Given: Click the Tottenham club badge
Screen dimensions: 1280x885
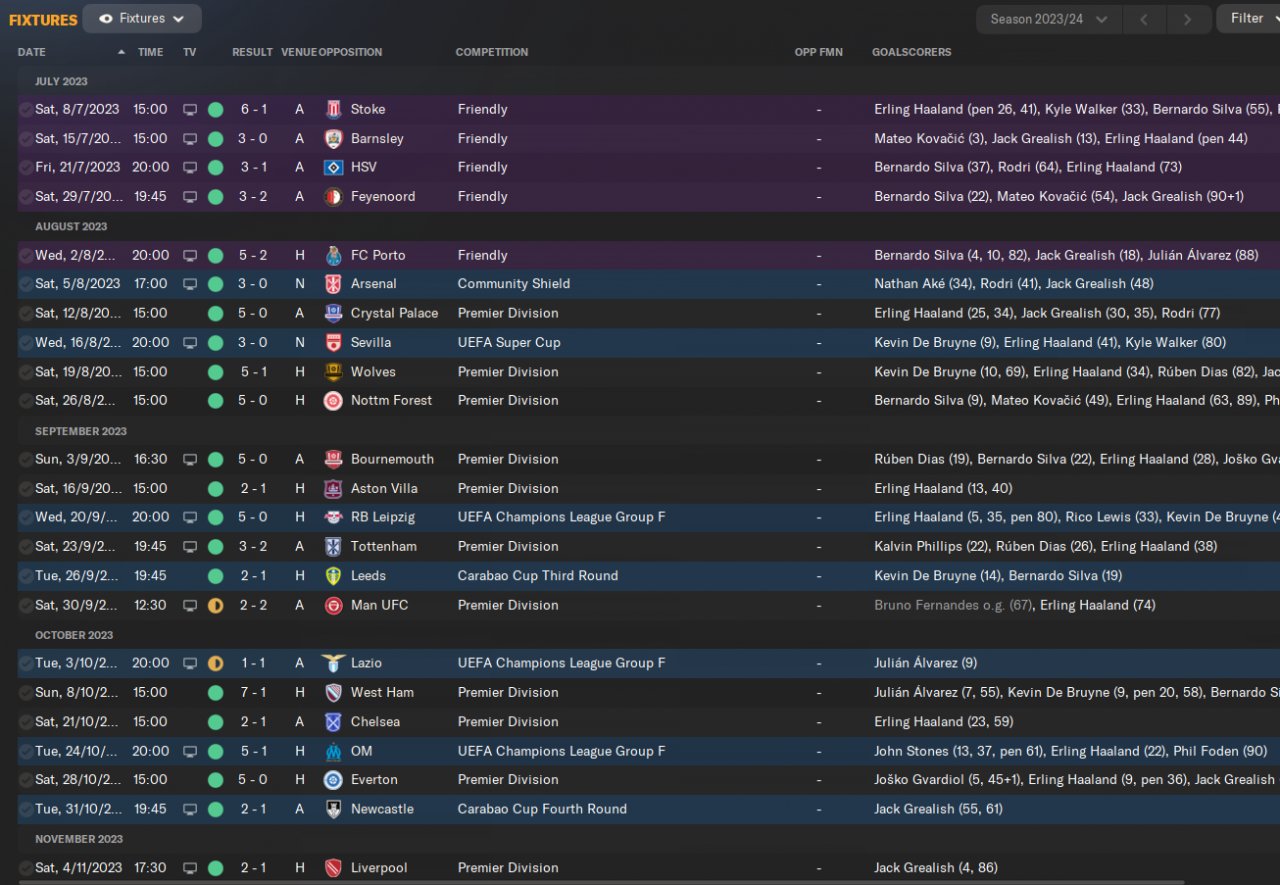Looking at the screenshot, I should point(334,547).
